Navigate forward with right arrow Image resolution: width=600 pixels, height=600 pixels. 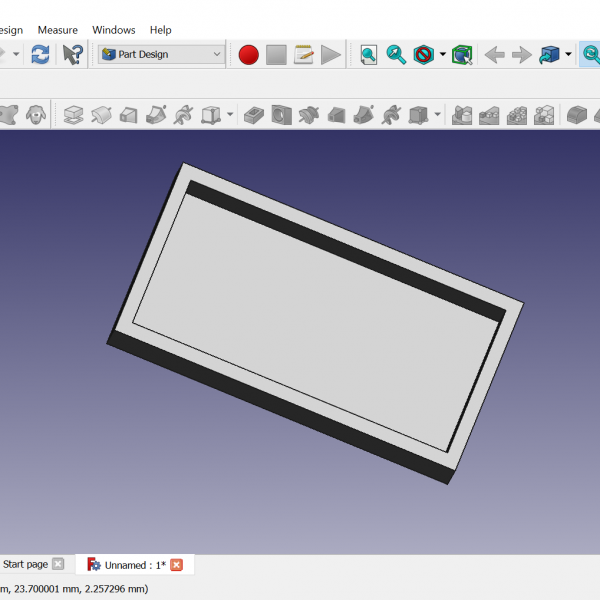[521, 55]
